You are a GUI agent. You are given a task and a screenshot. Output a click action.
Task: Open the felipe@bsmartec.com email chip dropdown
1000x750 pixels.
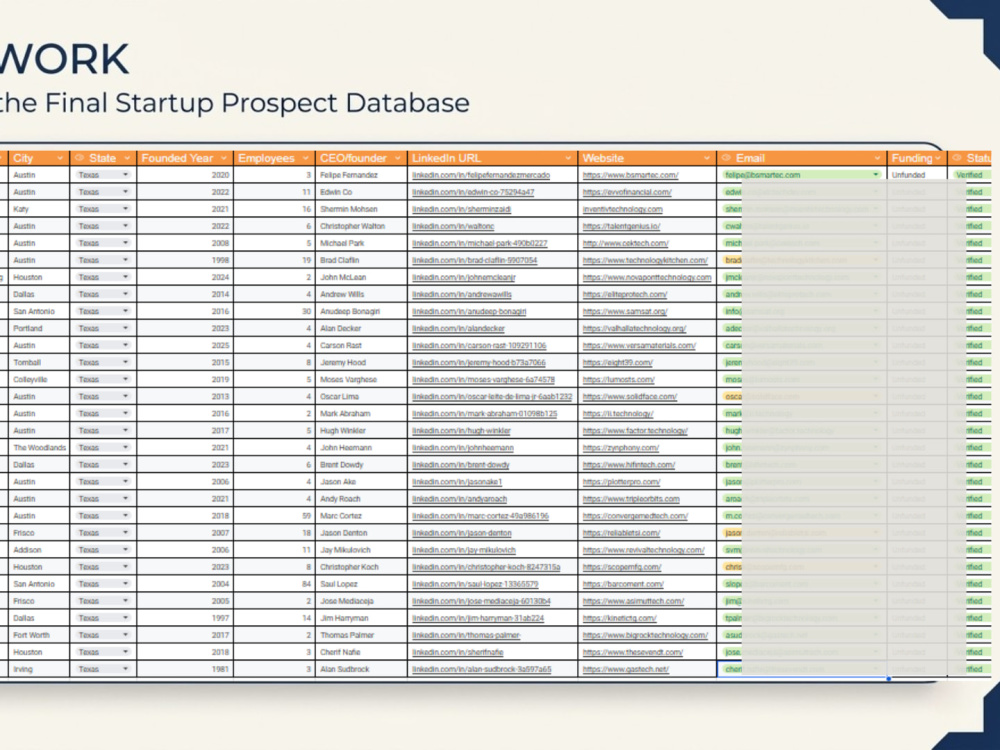pyautogui.click(x=876, y=175)
